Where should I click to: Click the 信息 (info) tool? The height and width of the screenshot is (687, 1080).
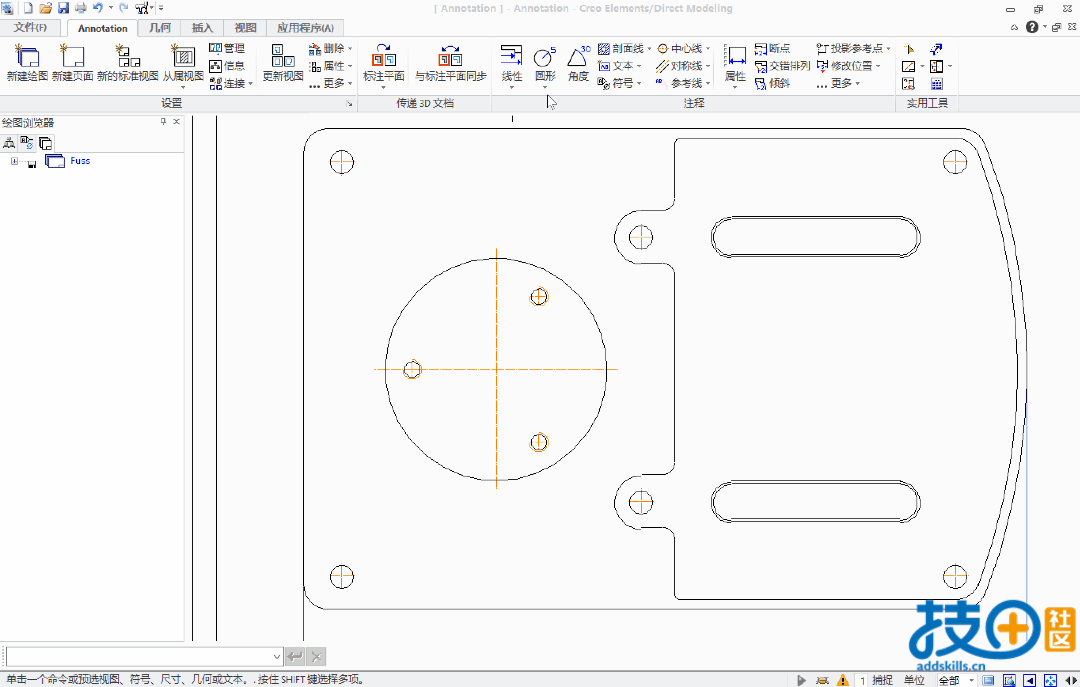227,65
